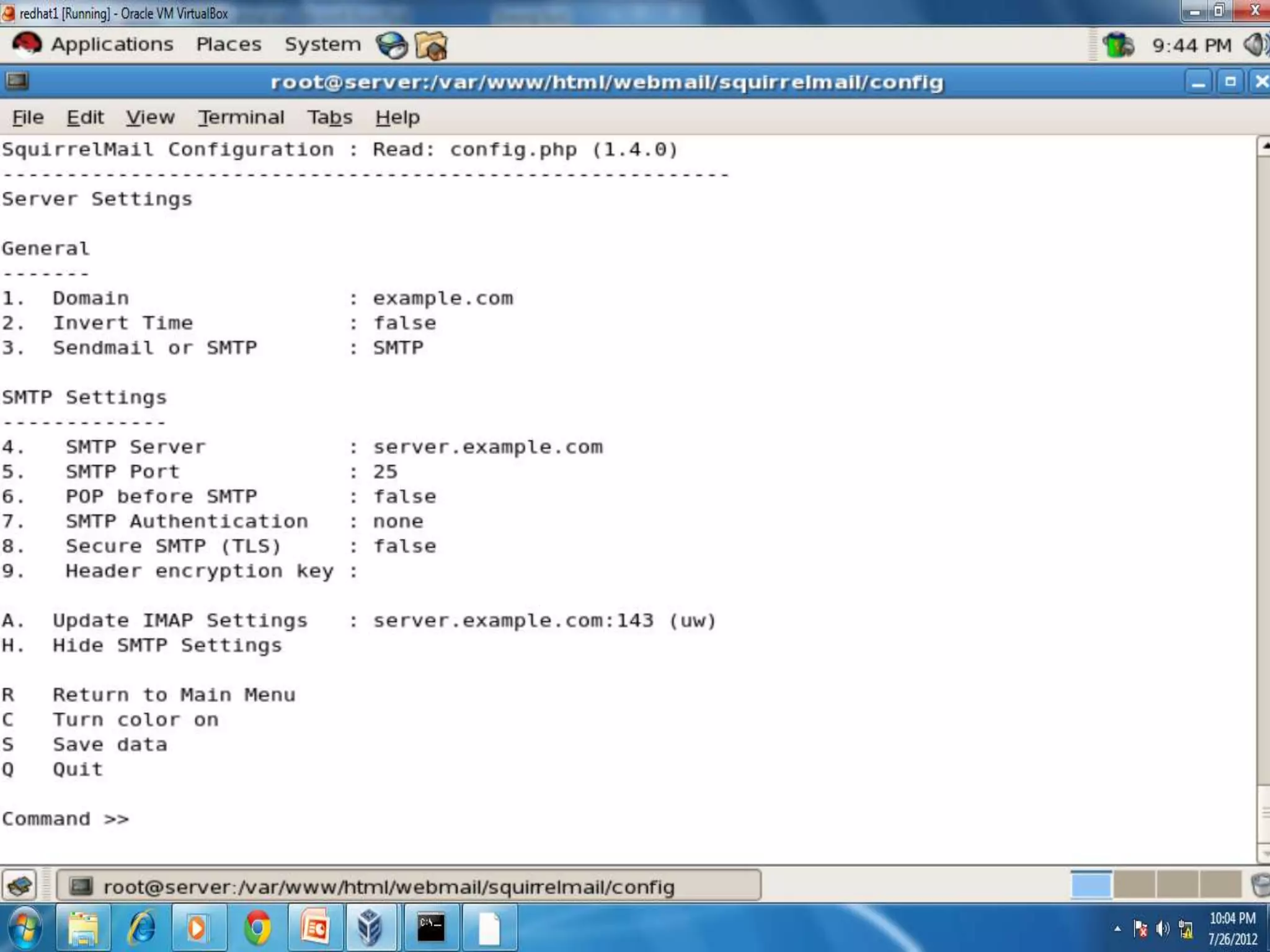Click the network status icon near clock
This screenshot has width=1270, height=952.
click(1119, 45)
